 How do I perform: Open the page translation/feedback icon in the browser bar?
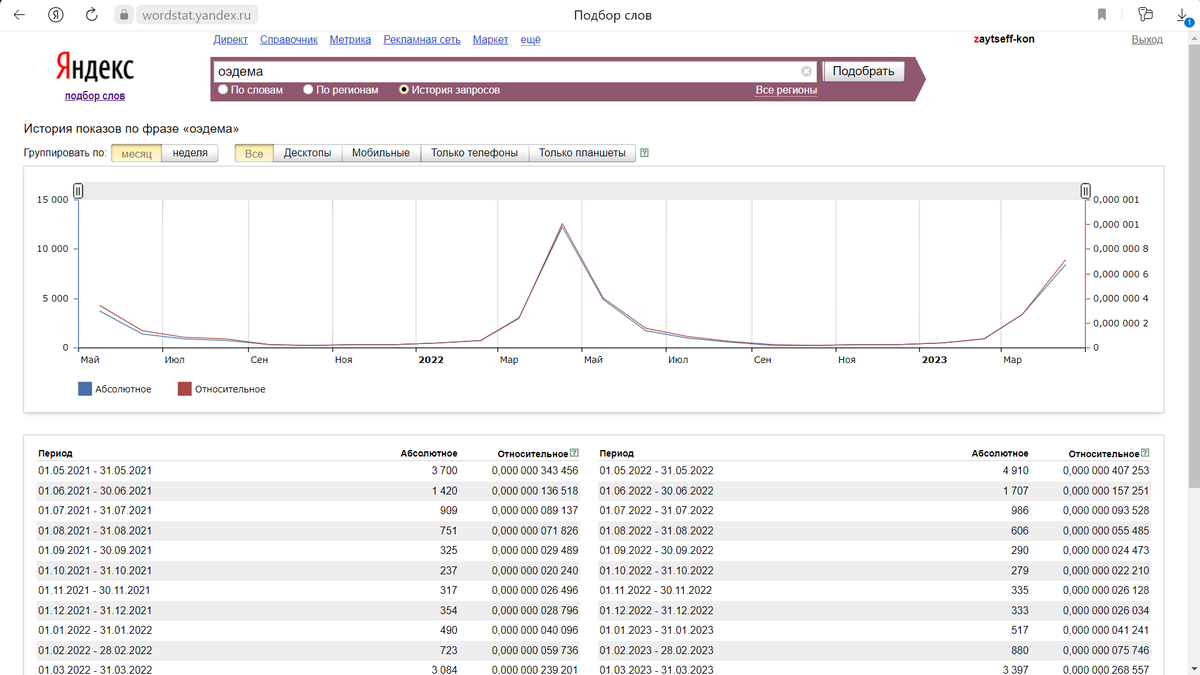click(x=1146, y=15)
